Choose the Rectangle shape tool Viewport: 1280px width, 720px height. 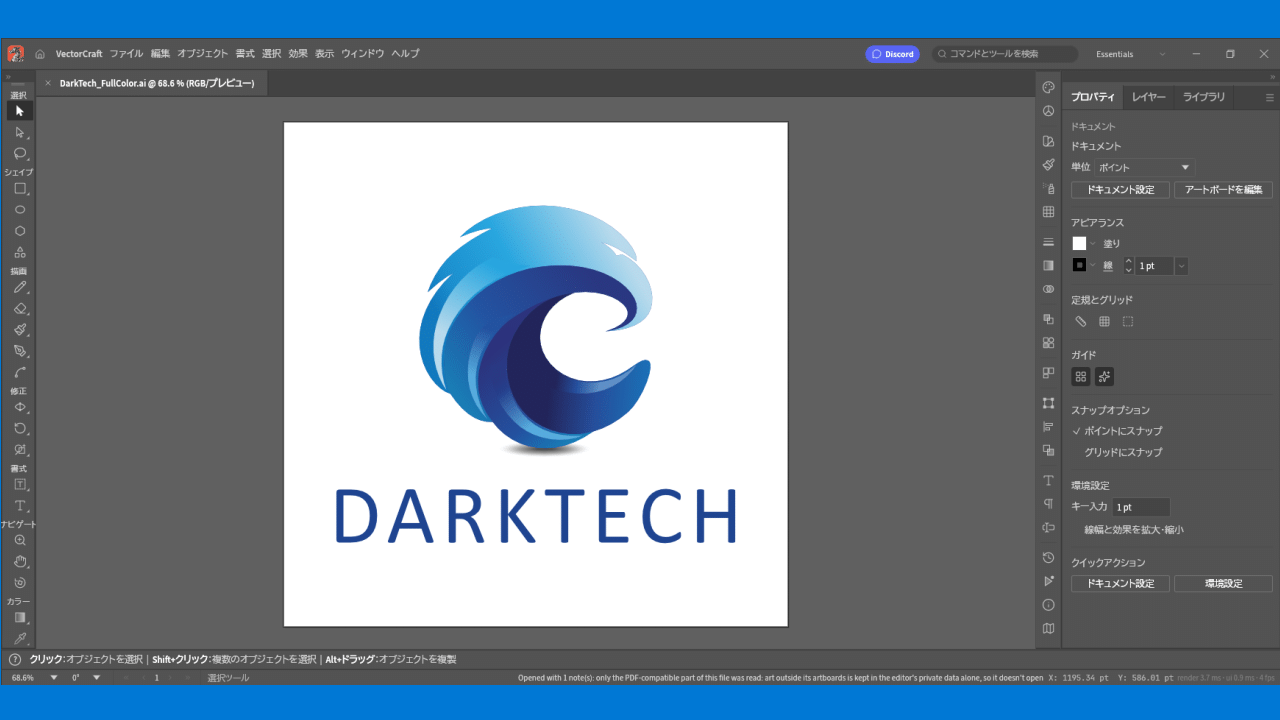[20, 188]
